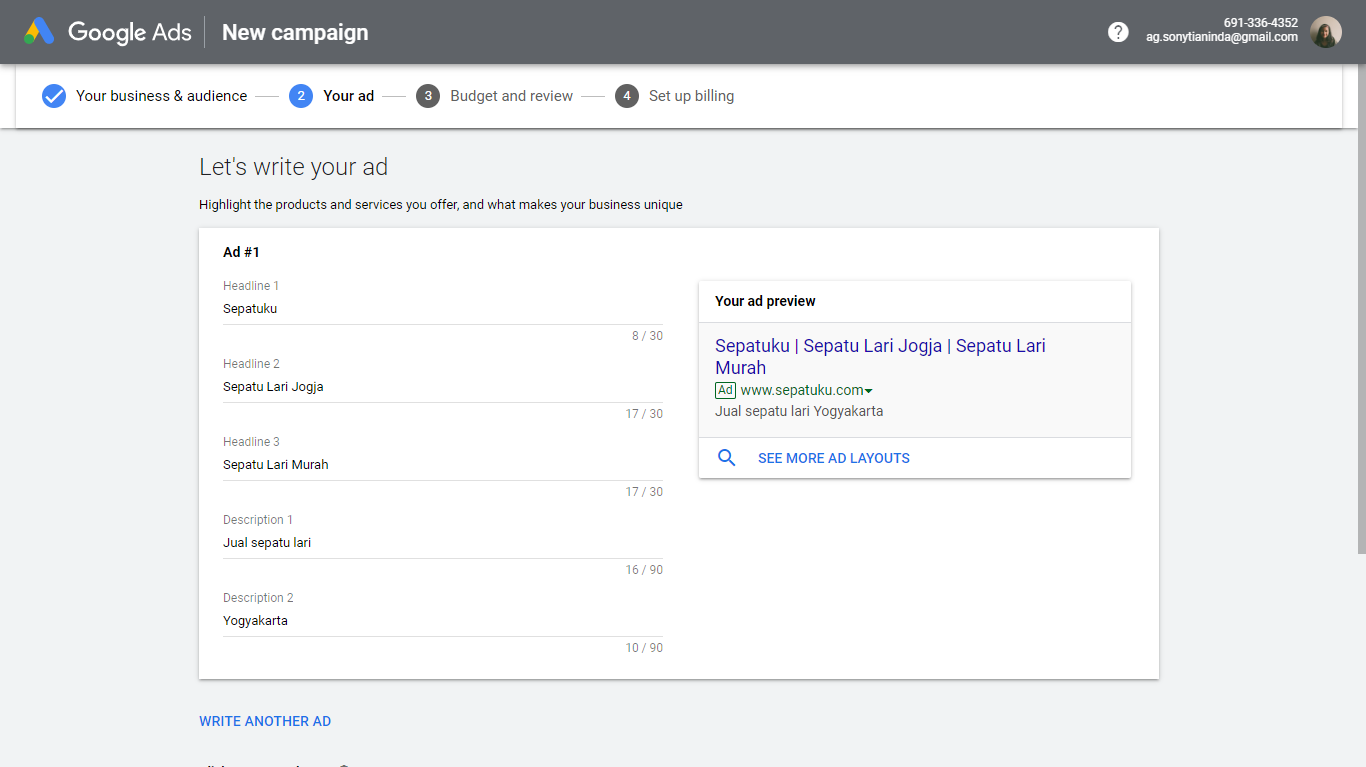Image resolution: width=1366 pixels, height=767 pixels.
Task: Expand the arrow next to www.sepatuku.com
Action: [868, 391]
